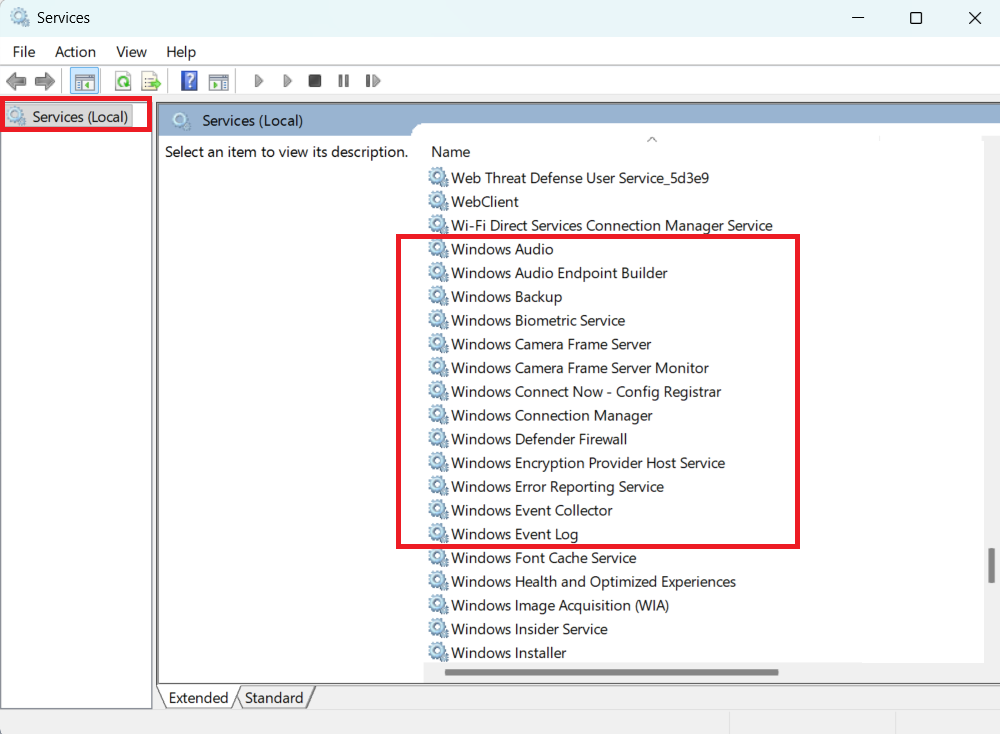Toggle the Show/Hide Console Tree button
1000x734 pixels.
pos(85,81)
